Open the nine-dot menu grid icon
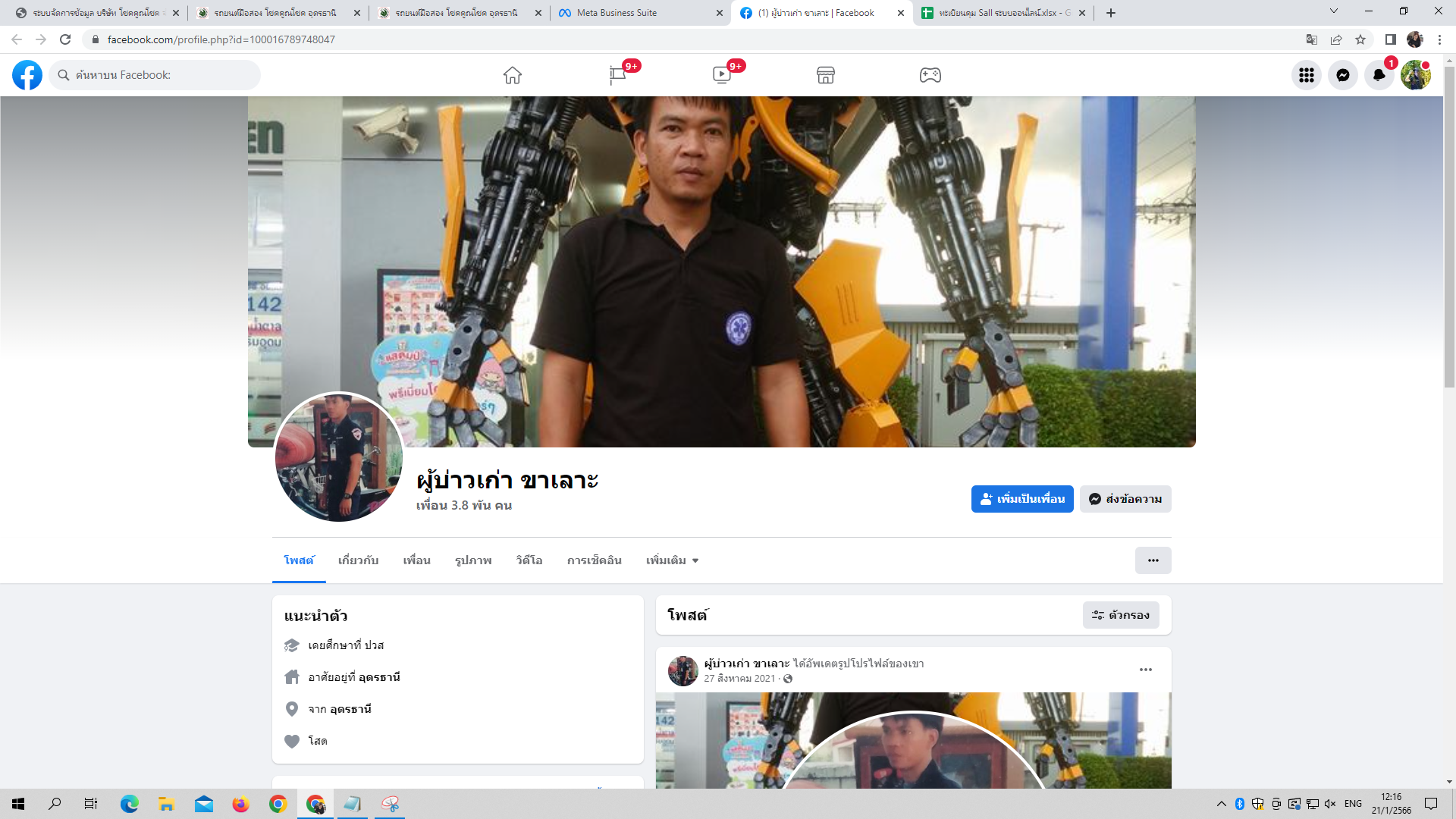 tap(1306, 75)
